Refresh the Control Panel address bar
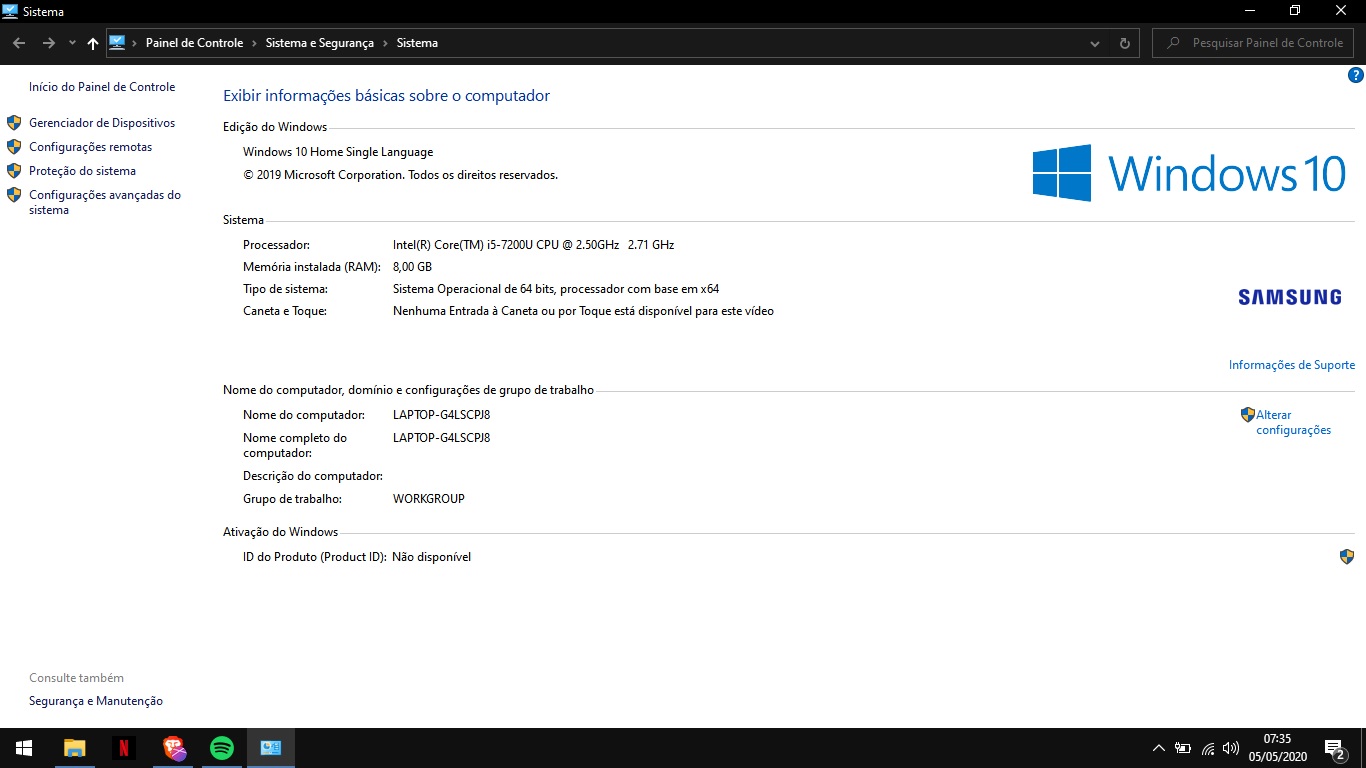1366x768 pixels. (x=1125, y=43)
